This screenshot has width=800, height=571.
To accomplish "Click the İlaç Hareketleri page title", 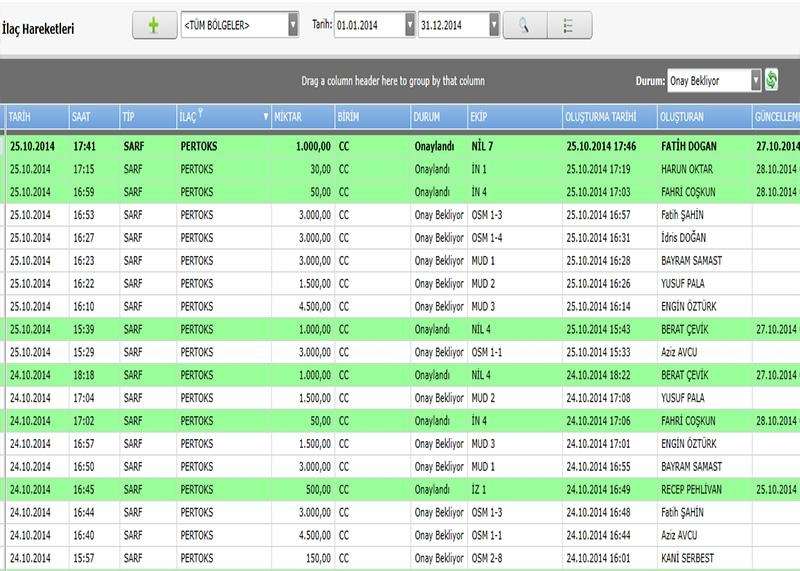I will 38,28.
